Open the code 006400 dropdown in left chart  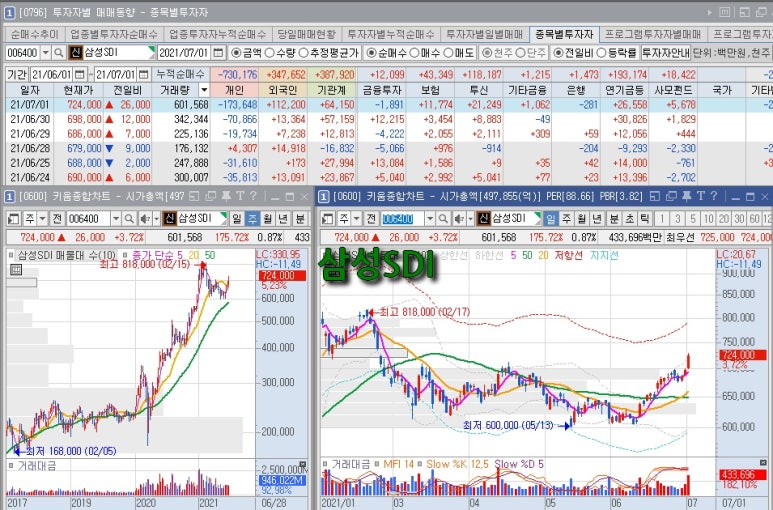[x=116, y=218]
